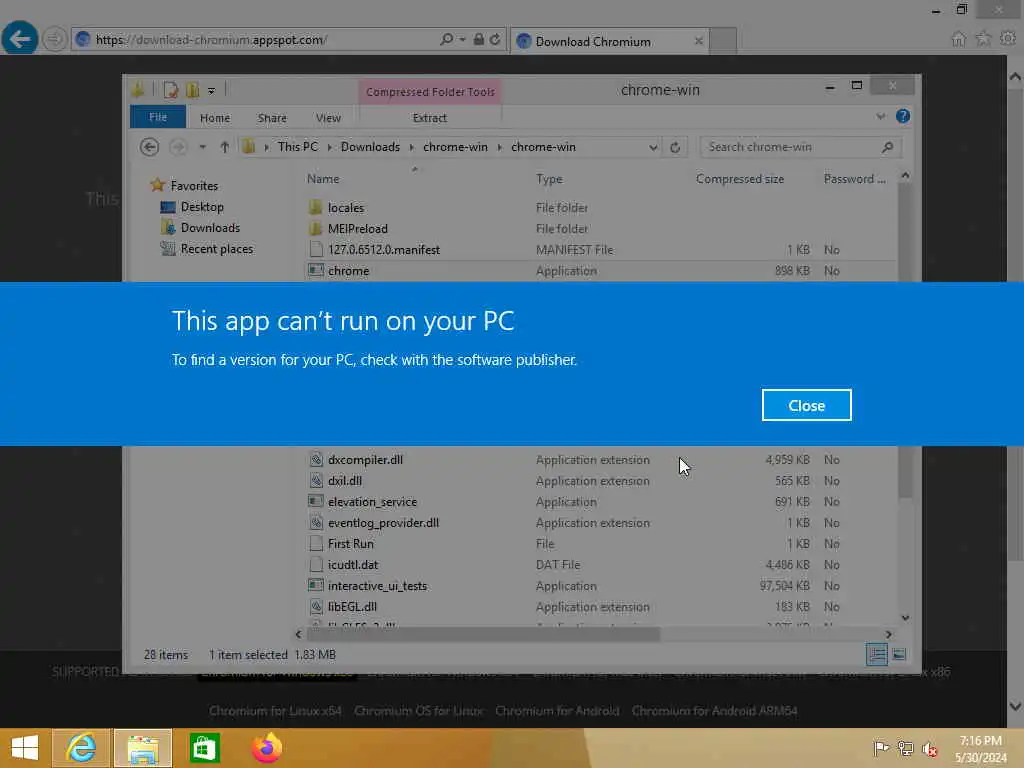This screenshot has height=768, width=1024.
Task: Close the Download Chromium tab
Action: 699,41
